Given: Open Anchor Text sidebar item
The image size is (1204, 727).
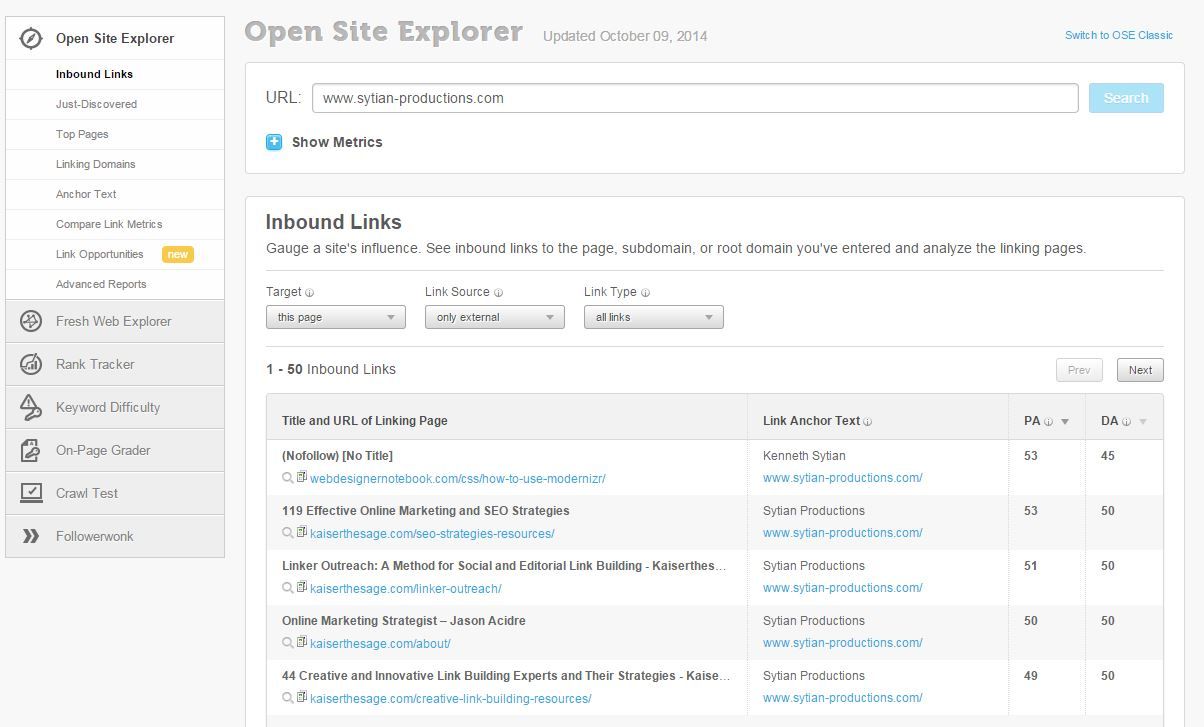Looking at the screenshot, I should pyautogui.click(x=86, y=194).
